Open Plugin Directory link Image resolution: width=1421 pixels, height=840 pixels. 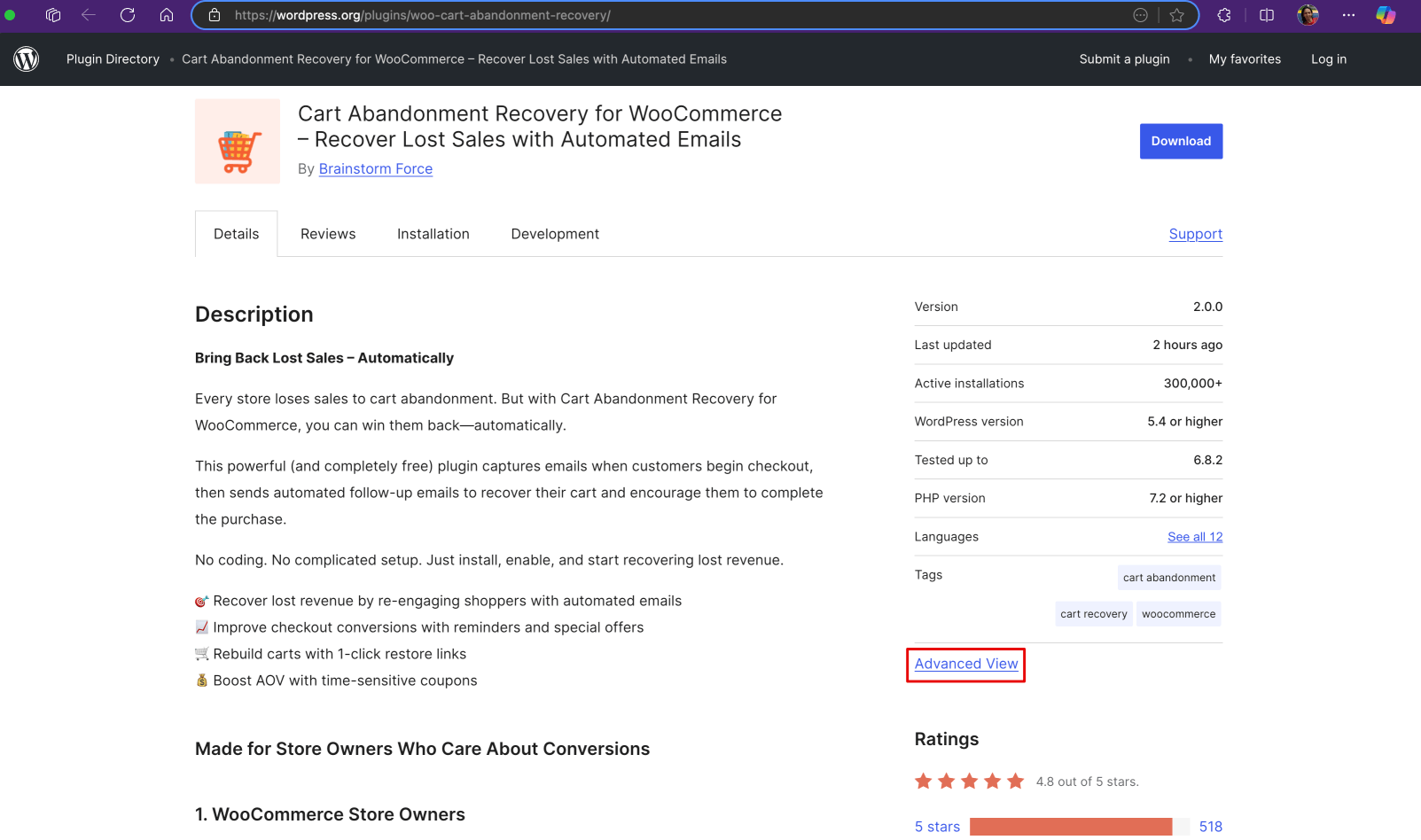[x=113, y=59]
